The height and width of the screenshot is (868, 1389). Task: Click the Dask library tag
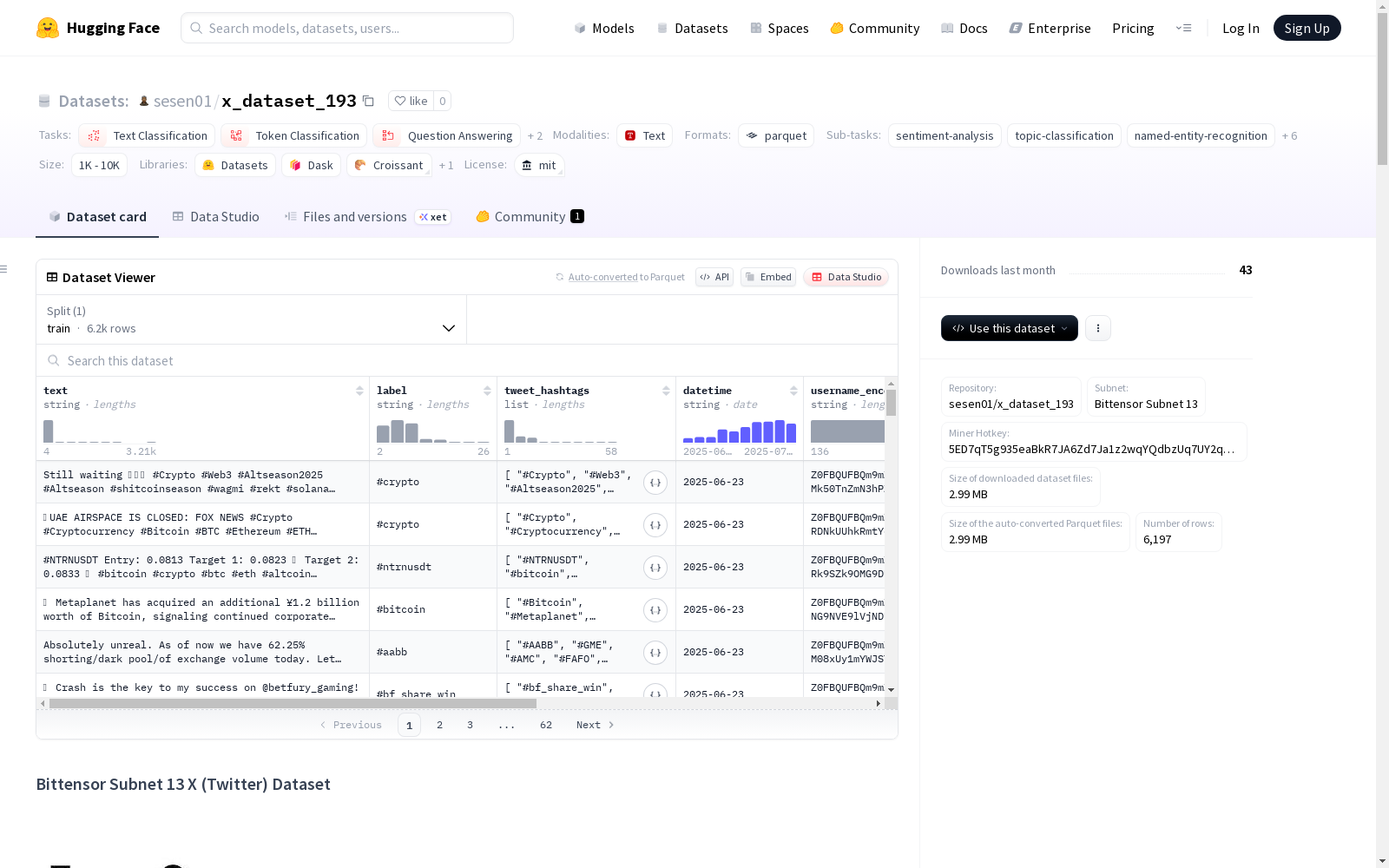311,165
